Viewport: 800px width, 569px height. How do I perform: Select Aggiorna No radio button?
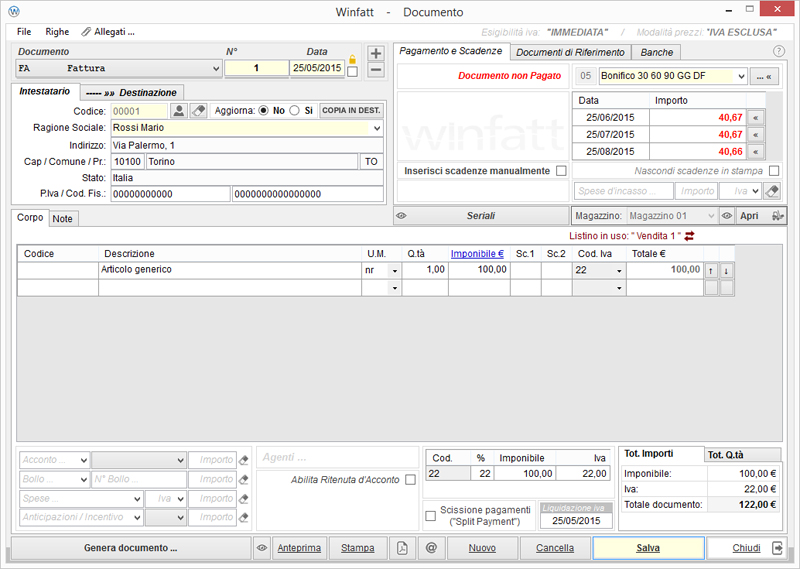click(x=263, y=110)
